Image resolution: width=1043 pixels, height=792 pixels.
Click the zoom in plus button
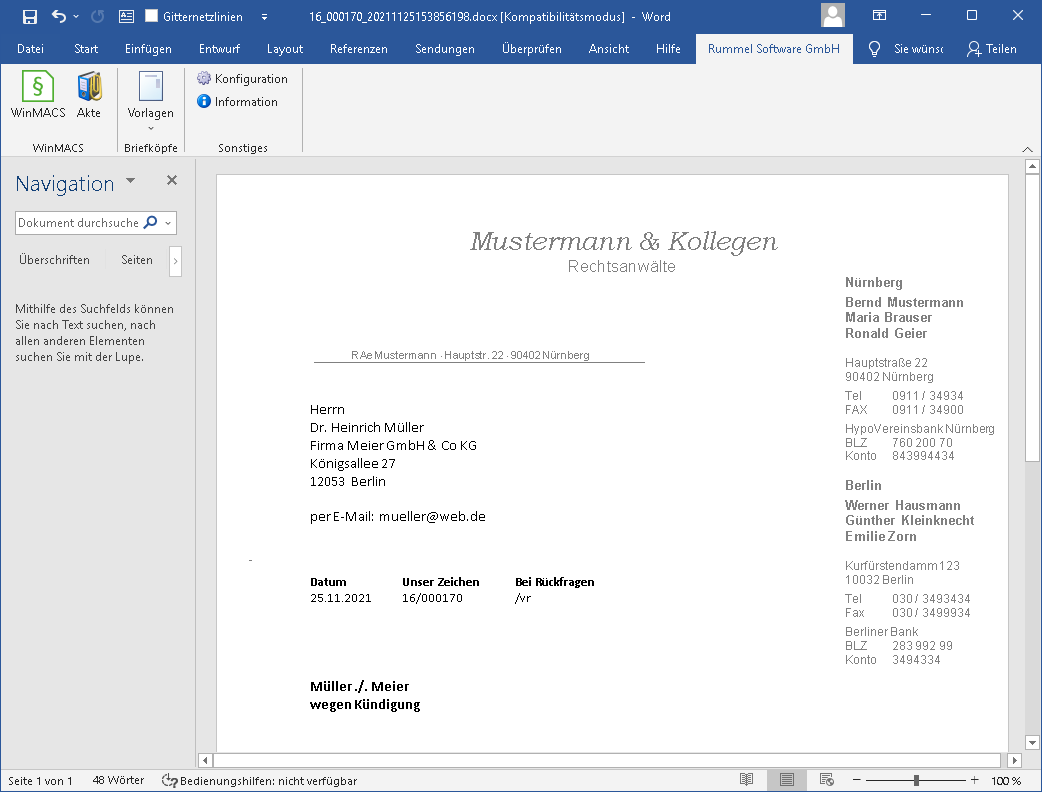coord(974,780)
